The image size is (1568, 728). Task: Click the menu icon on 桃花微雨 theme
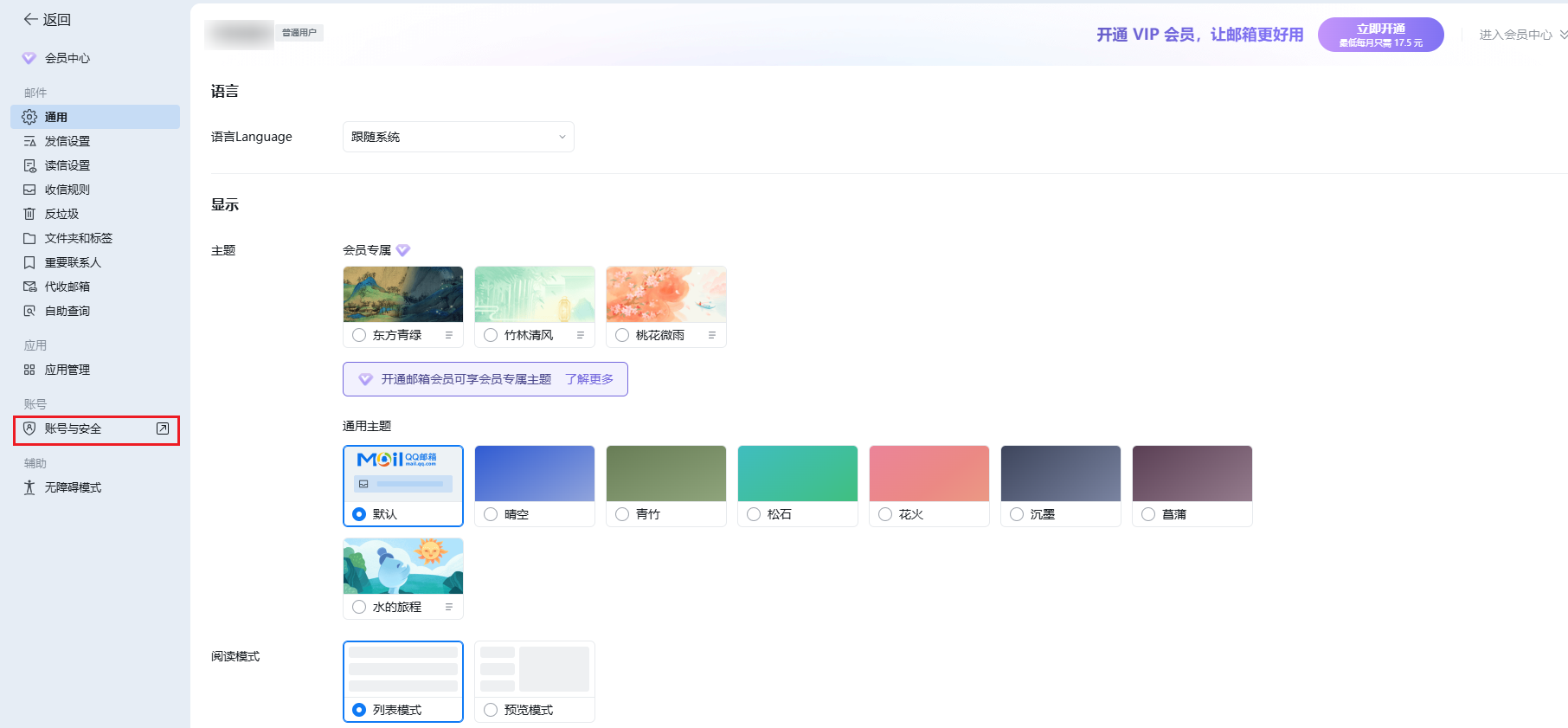(712, 335)
